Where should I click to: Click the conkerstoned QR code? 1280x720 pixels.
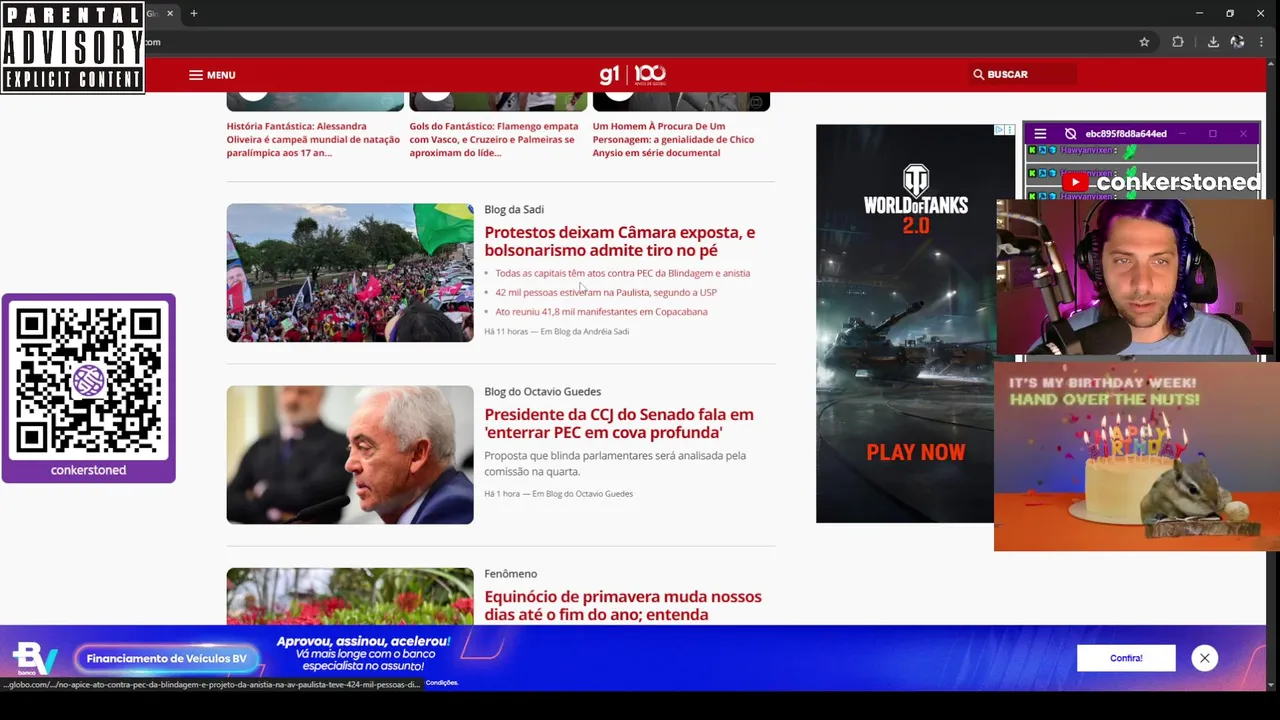coord(88,380)
